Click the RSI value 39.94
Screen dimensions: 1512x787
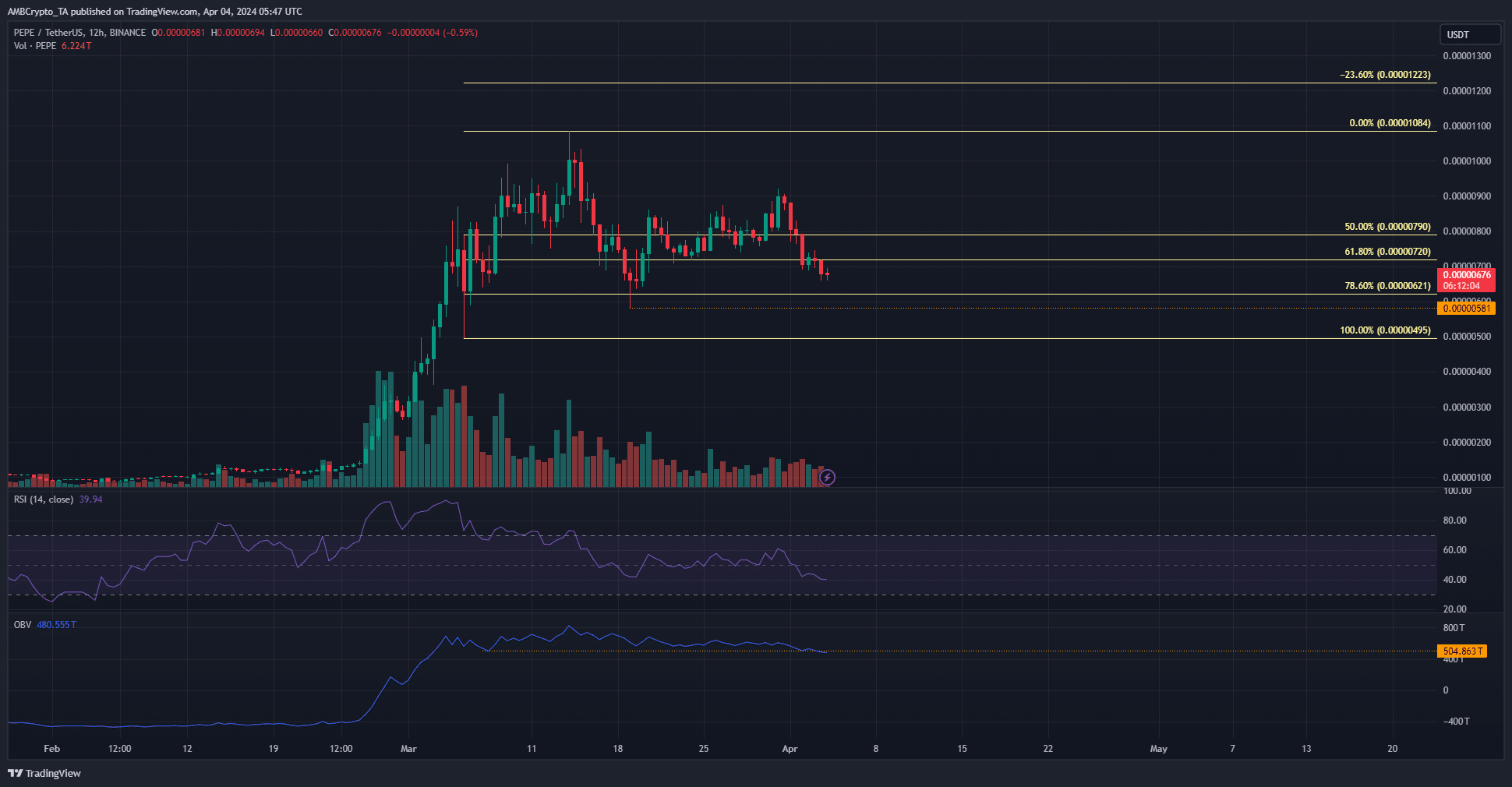(91, 499)
